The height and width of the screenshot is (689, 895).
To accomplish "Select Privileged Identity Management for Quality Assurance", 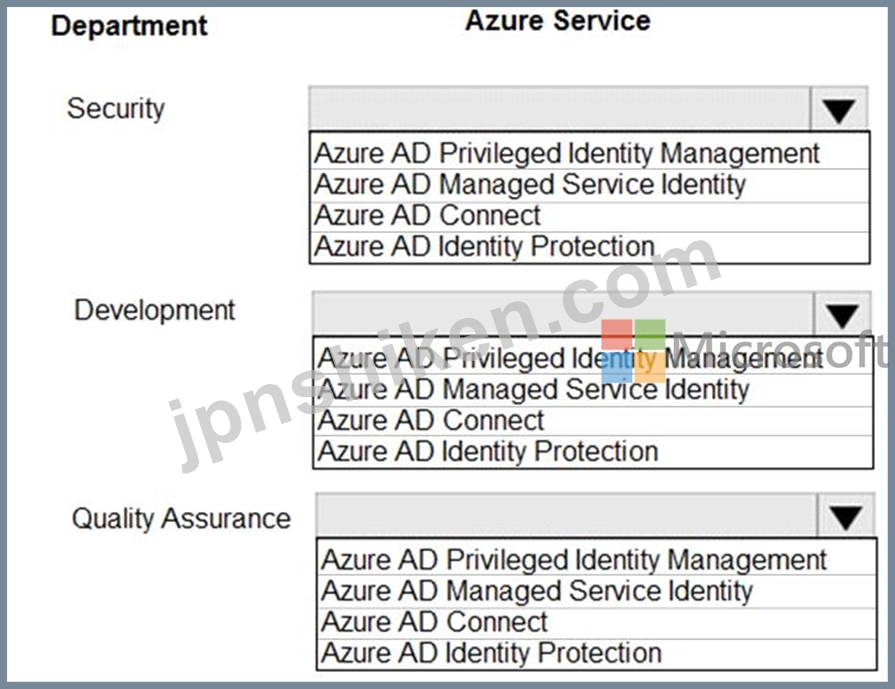I will (596, 559).
